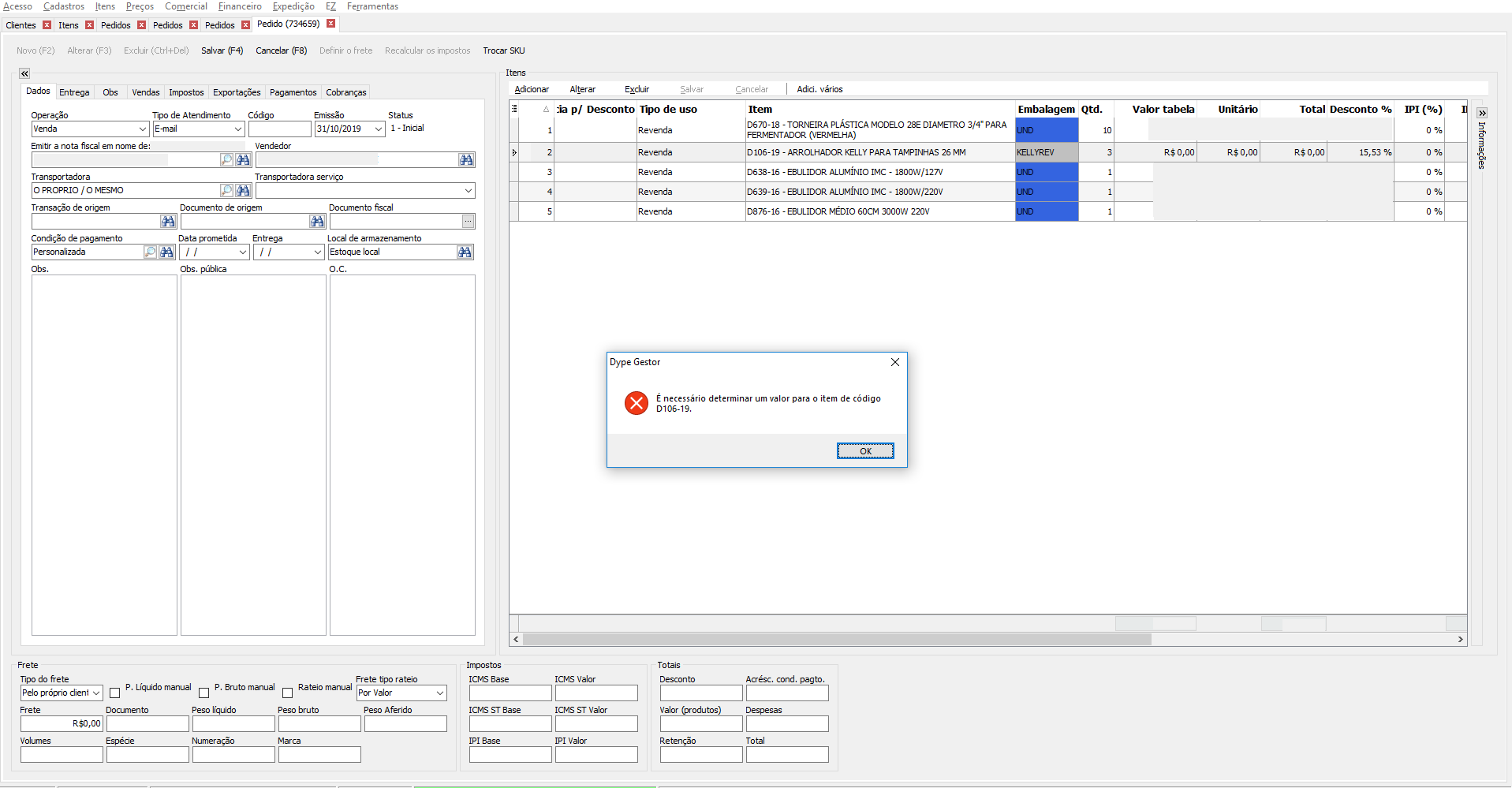1512x788 pixels.
Task: Click the grid column chooser icon
Action: (514, 109)
